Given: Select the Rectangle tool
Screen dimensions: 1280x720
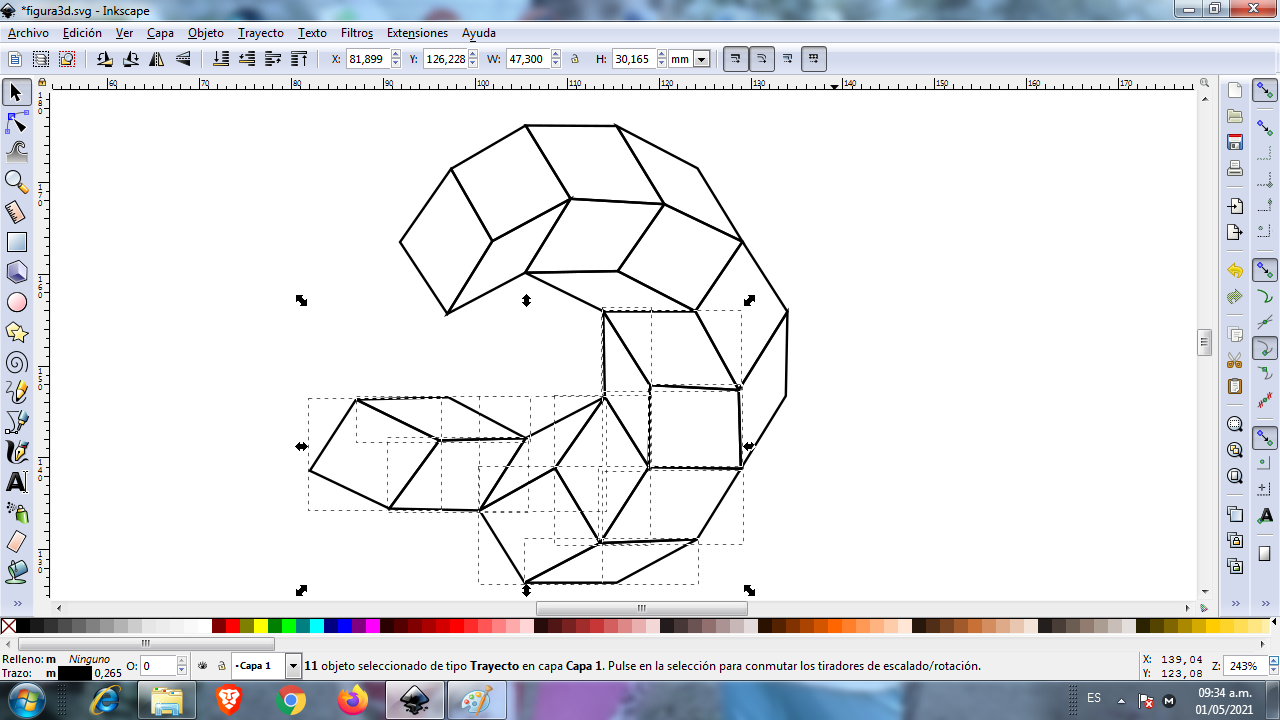Looking at the screenshot, I should click(x=16, y=242).
